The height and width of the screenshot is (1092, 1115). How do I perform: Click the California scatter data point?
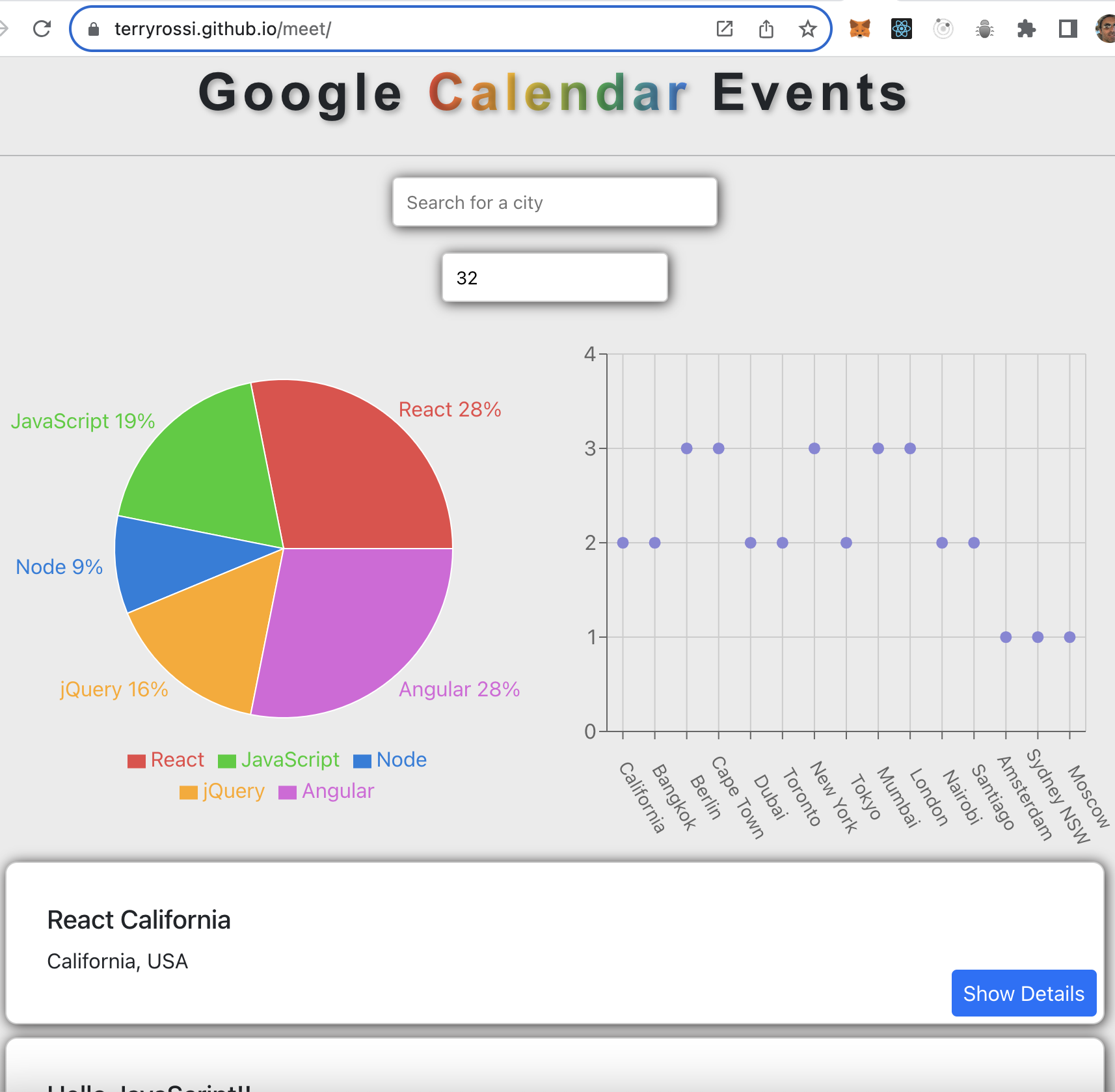(623, 543)
